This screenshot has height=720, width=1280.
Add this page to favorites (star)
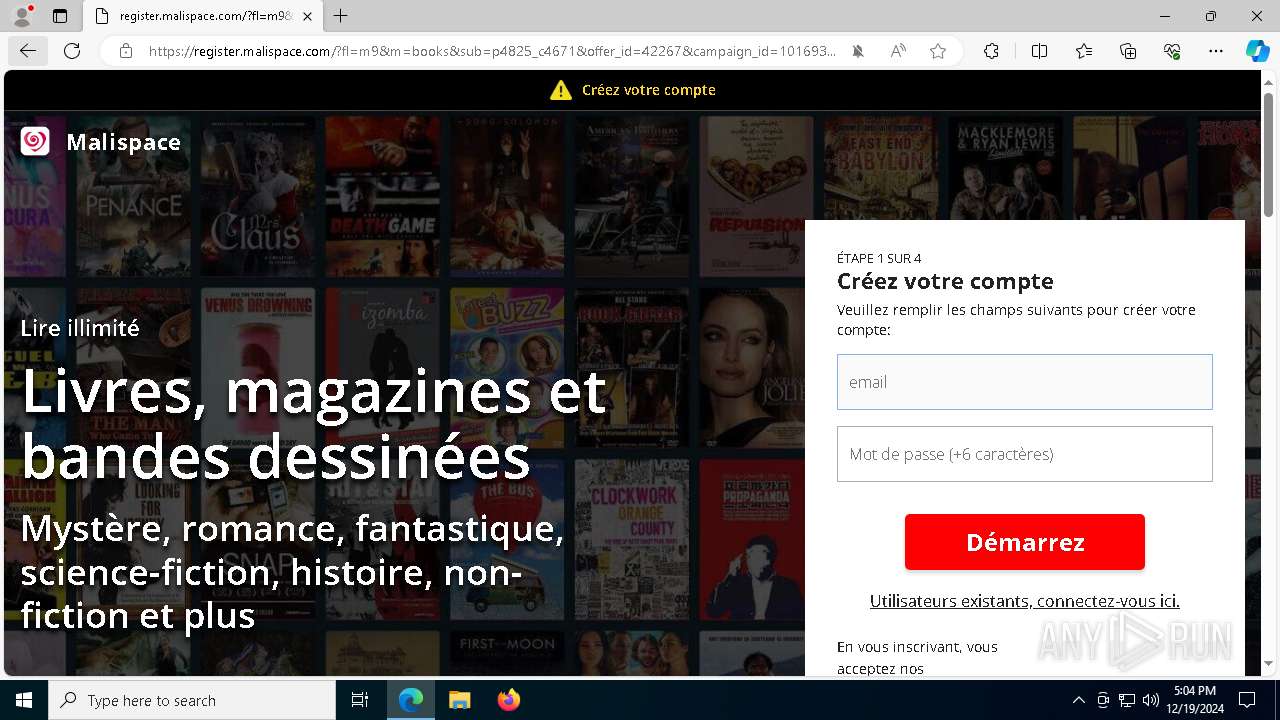[938, 51]
